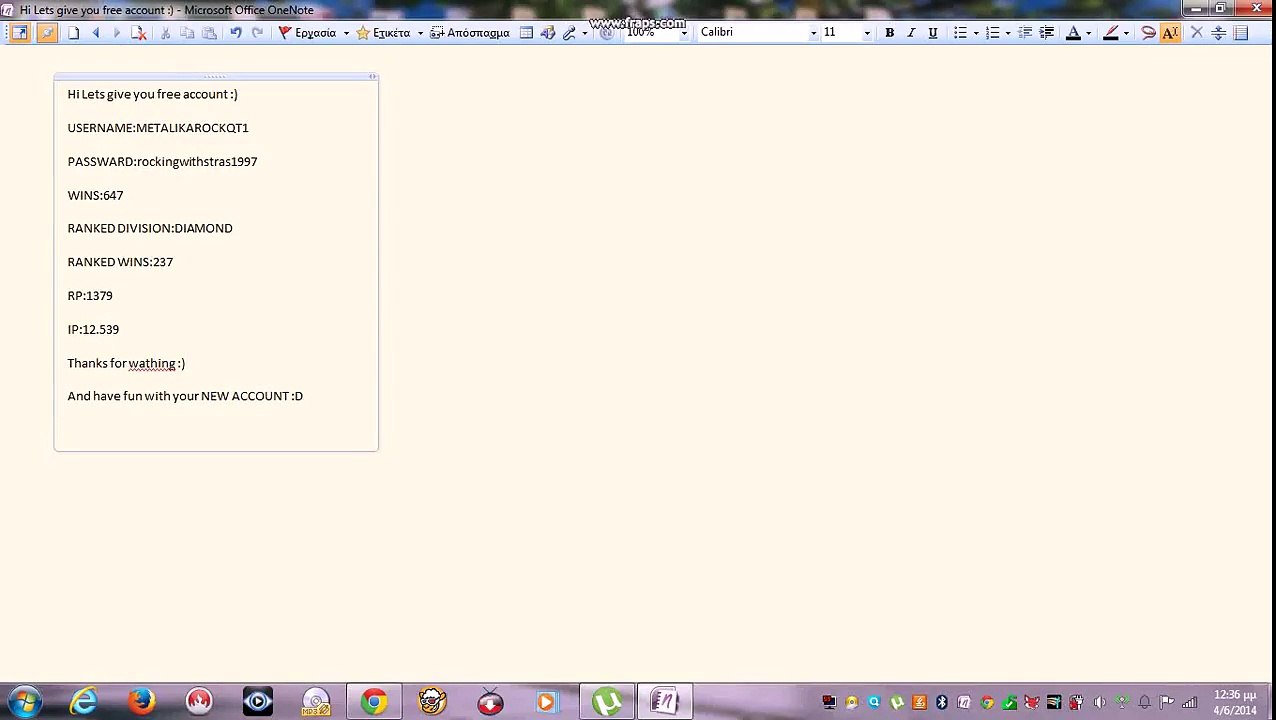Click the WINS:647 line
This screenshot has width=1276, height=720.
pos(95,195)
